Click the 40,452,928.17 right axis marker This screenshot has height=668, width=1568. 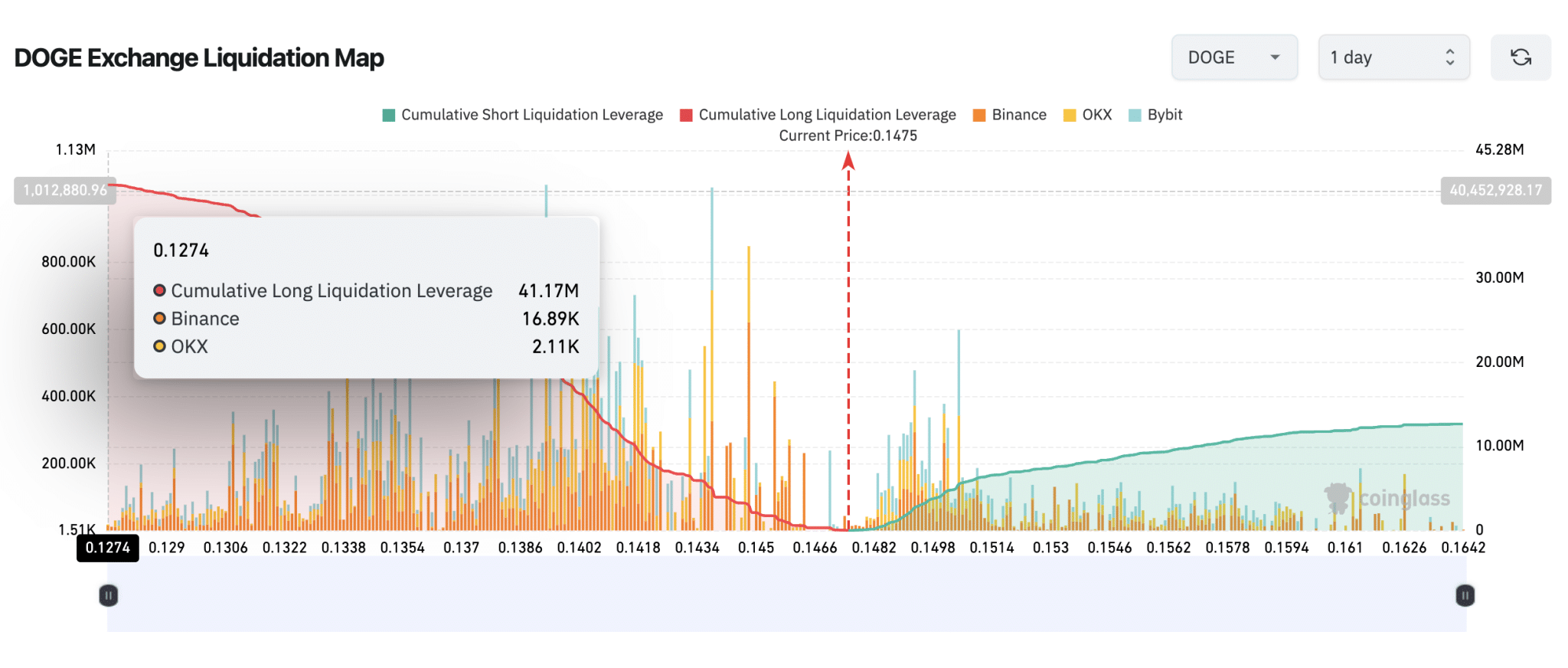pos(1496,190)
